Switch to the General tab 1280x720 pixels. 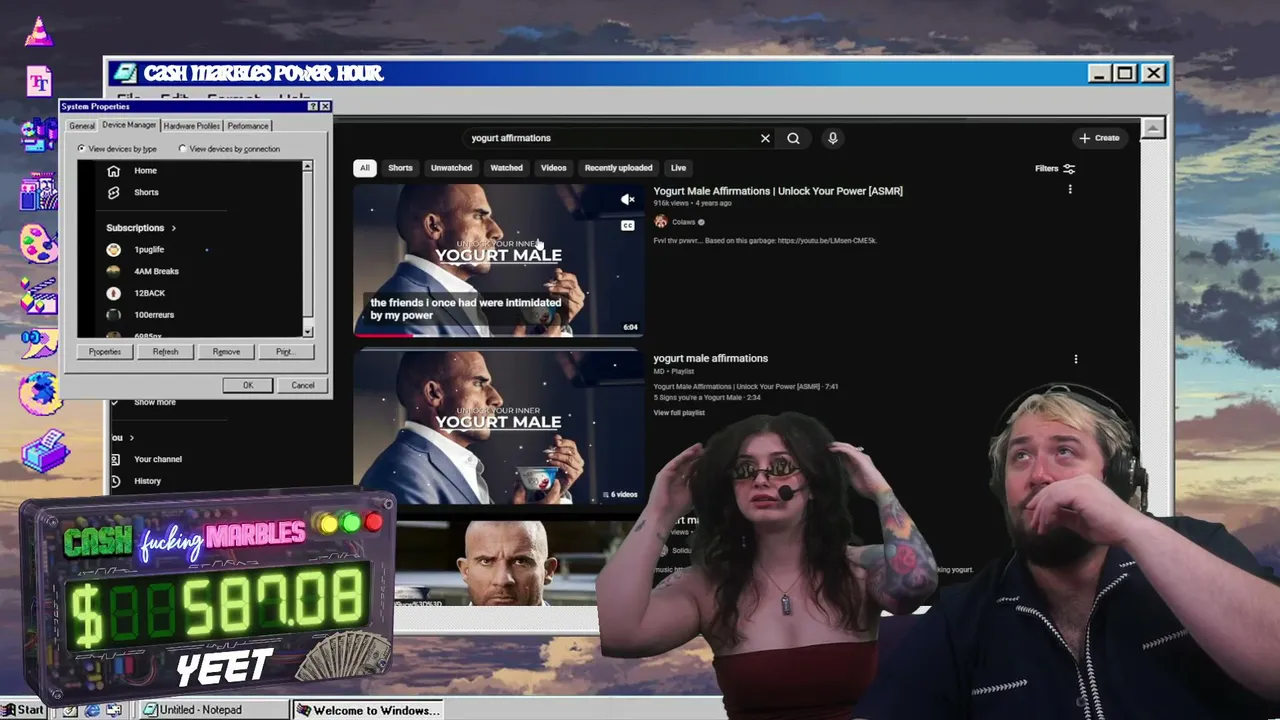pyautogui.click(x=82, y=126)
